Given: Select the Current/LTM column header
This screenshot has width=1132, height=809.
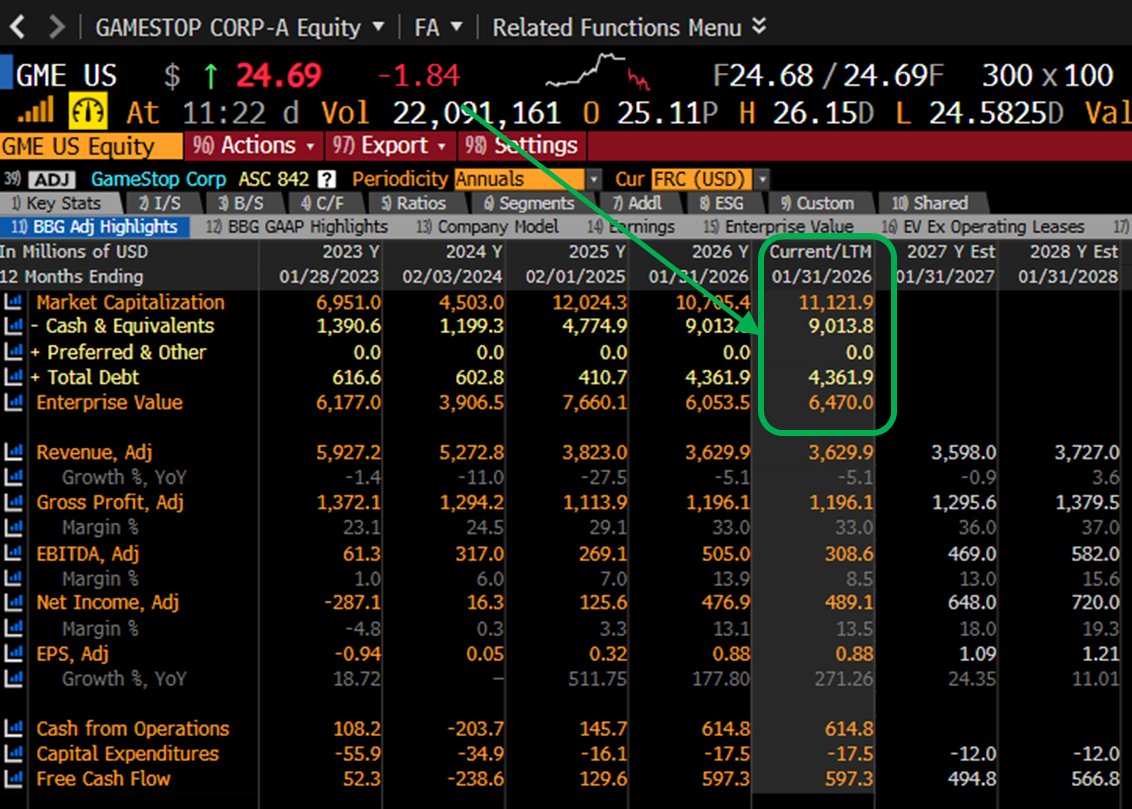Looking at the screenshot, I should [820, 251].
